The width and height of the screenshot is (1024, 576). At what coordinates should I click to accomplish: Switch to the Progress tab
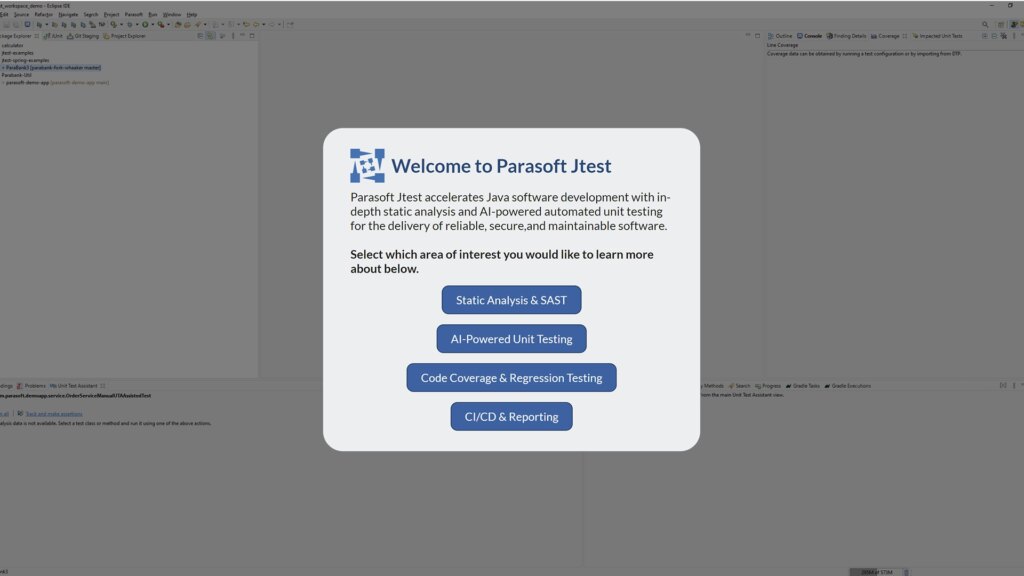click(x=768, y=386)
